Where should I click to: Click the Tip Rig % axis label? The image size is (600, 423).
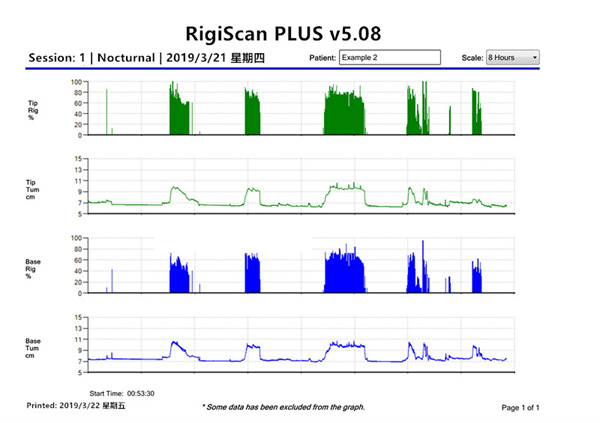34,109
